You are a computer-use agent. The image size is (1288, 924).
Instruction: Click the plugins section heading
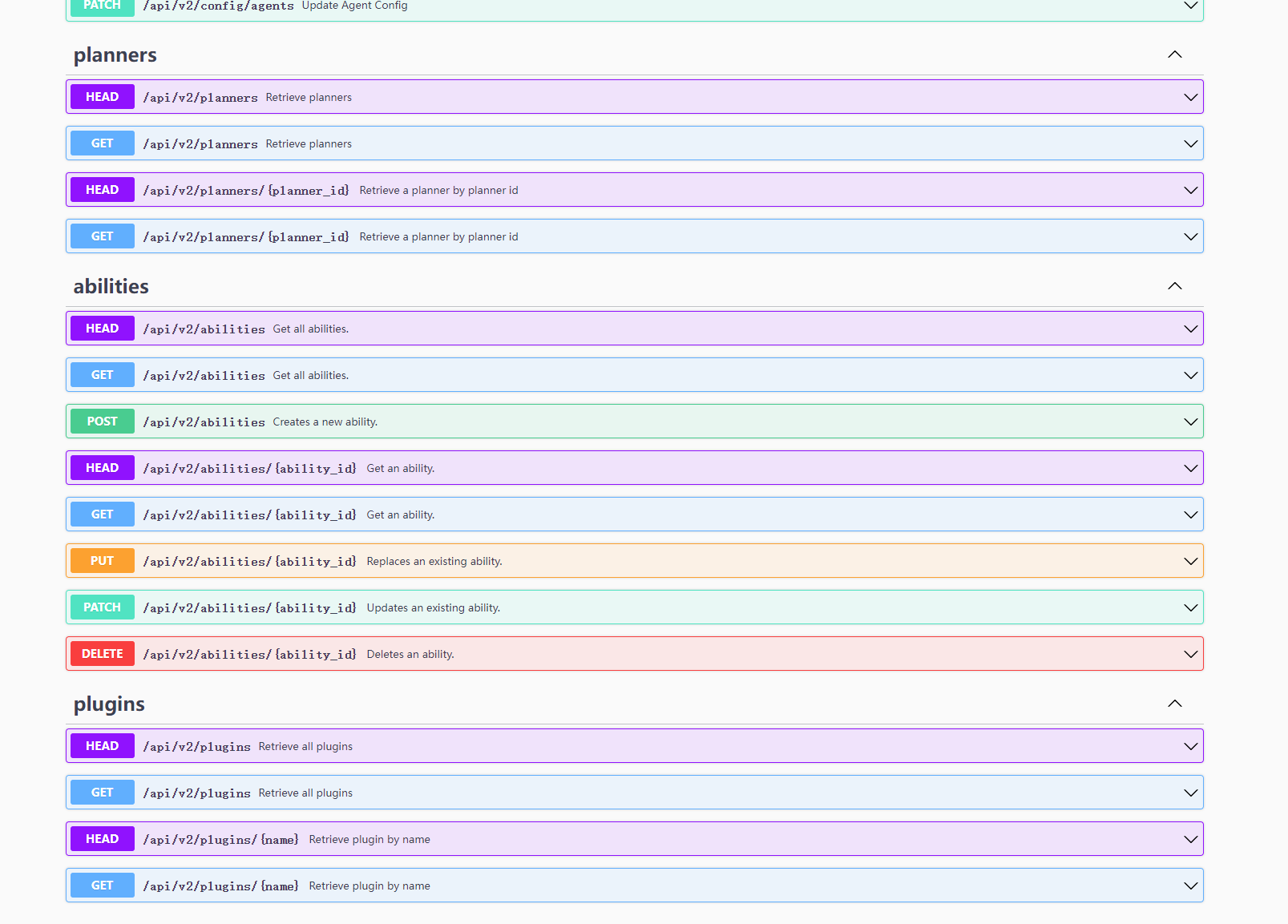109,704
